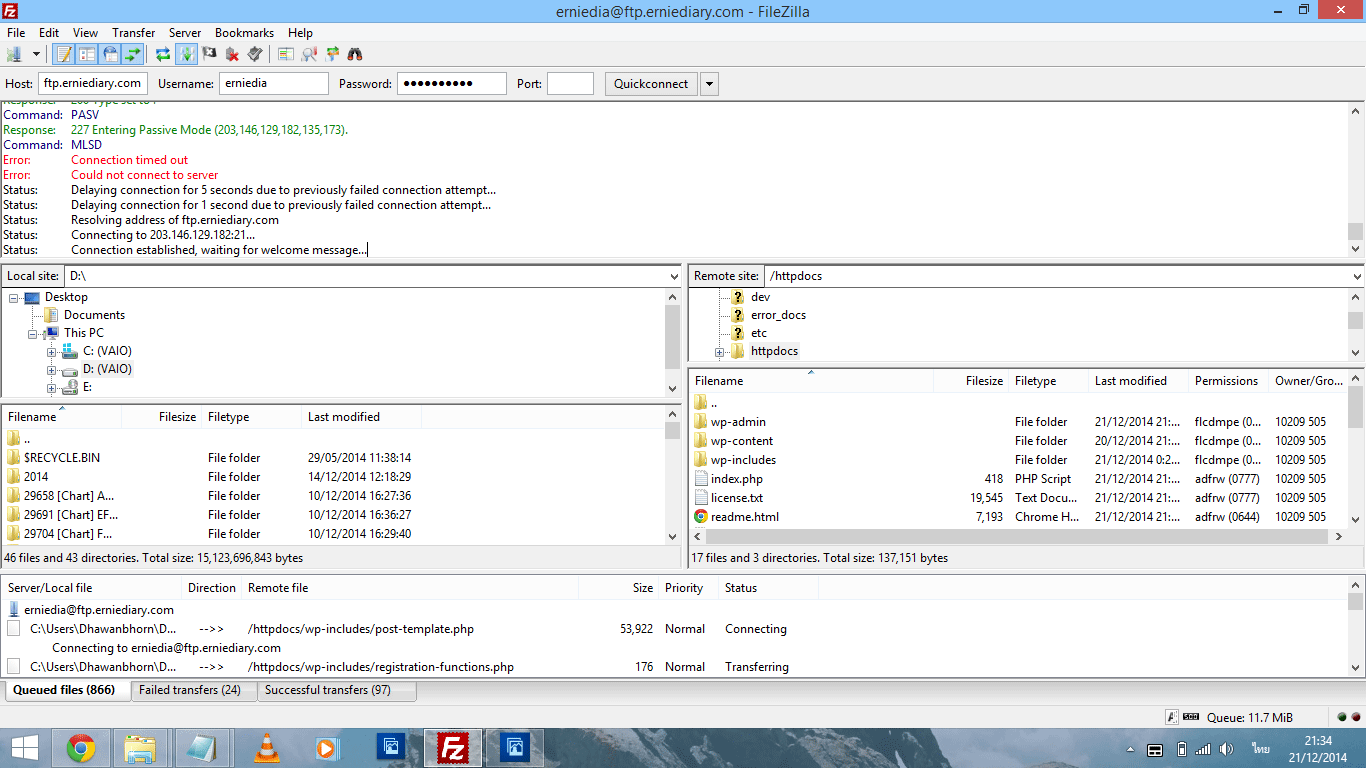Open VLC media player from the taskbar
The image size is (1366, 768).
point(266,748)
